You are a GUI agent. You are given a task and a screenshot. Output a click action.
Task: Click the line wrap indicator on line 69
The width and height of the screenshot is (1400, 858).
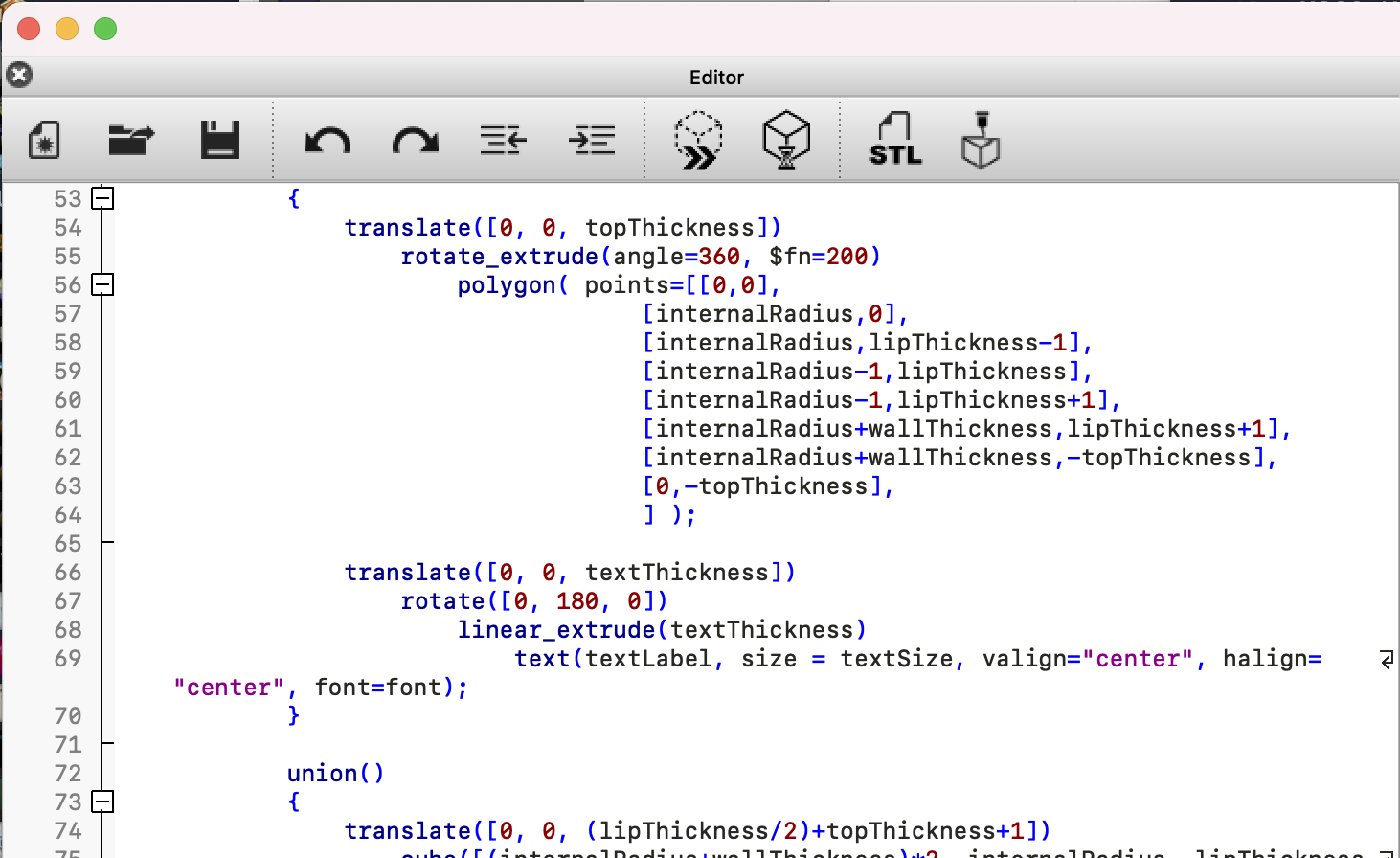click(1387, 659)
